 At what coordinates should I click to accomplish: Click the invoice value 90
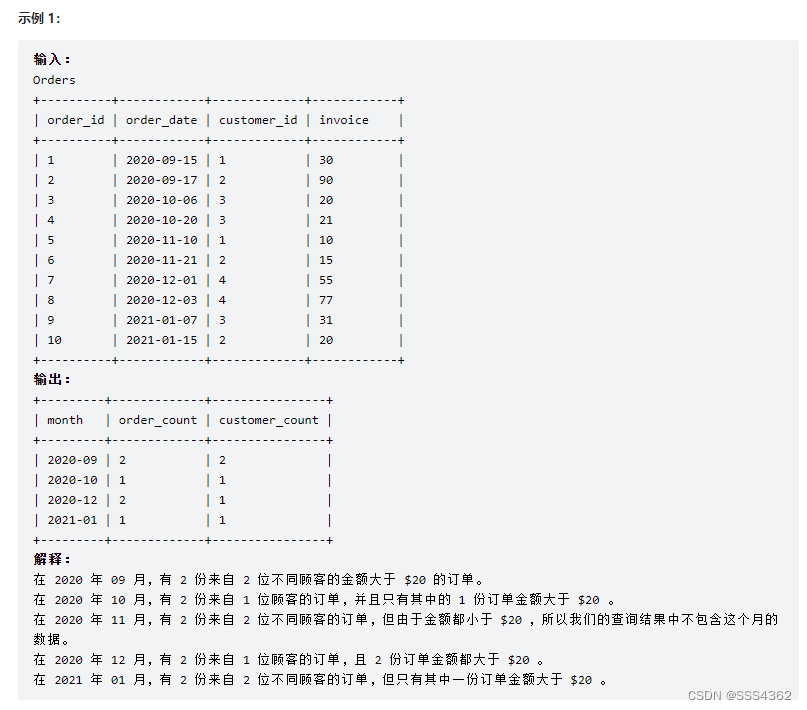coord(326,180)
